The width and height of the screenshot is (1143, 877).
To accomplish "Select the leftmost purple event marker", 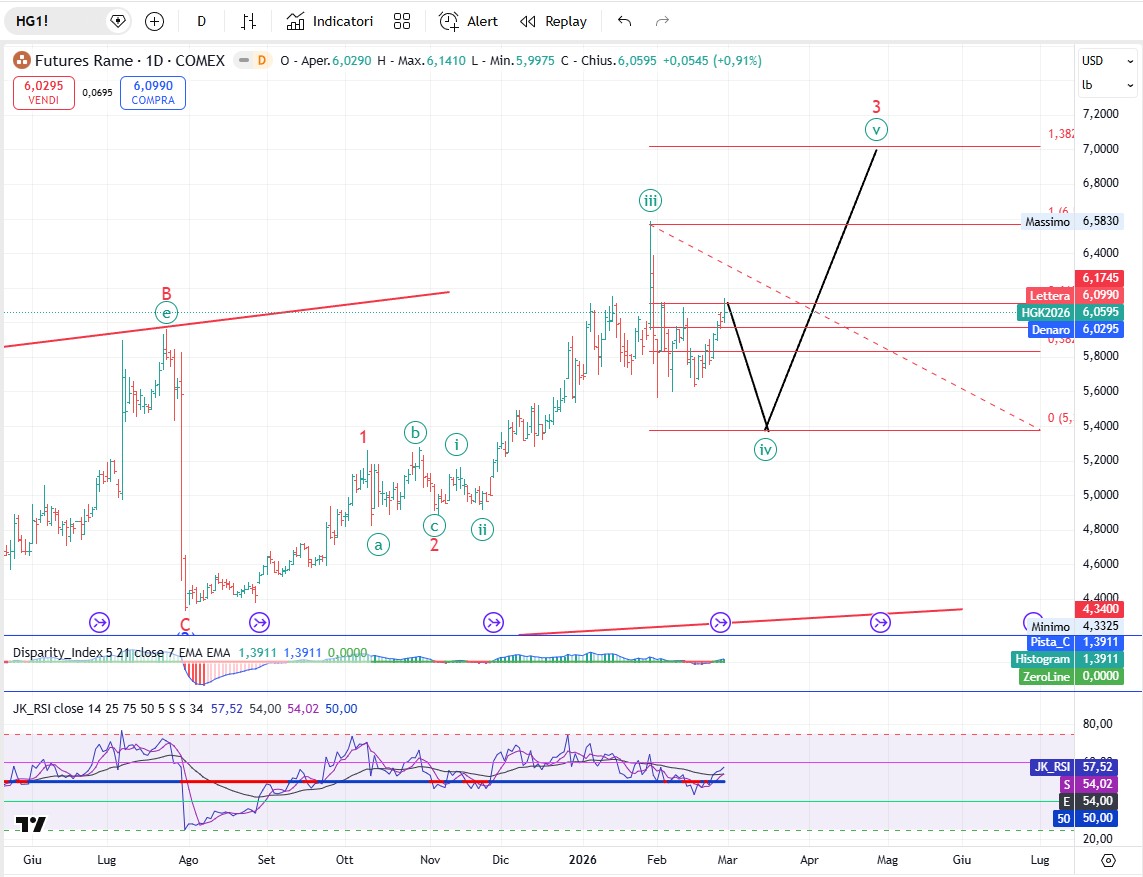I will click(x=100, y=623).
